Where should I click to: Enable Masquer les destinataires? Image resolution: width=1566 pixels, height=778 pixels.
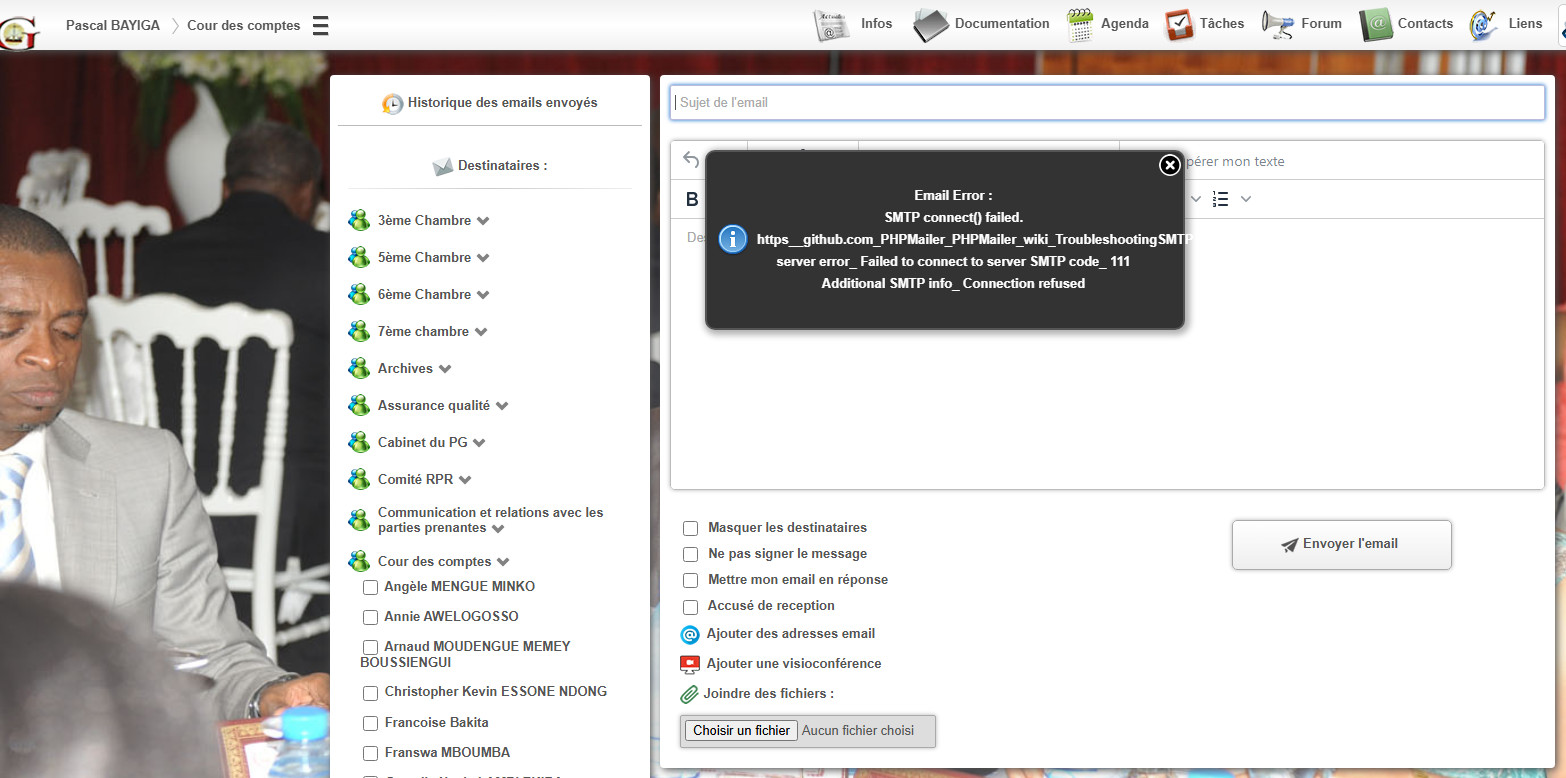[690, 527]
